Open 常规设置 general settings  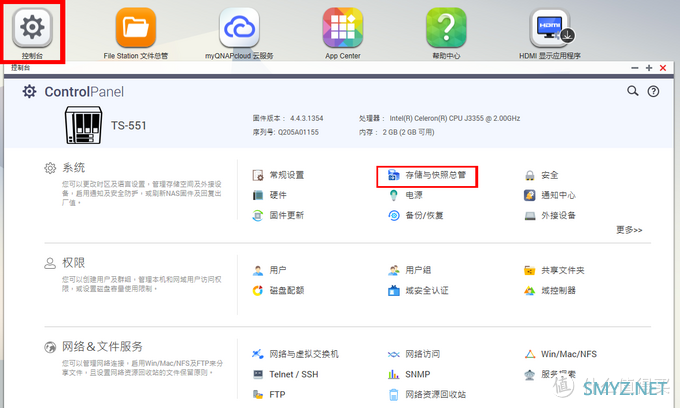pos(278,175)
